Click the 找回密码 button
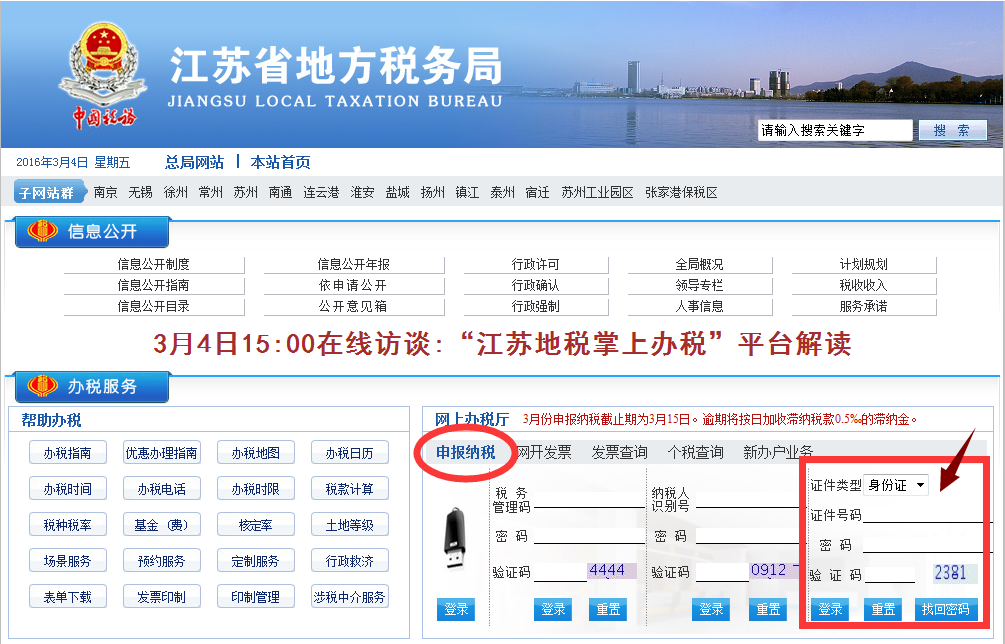Image resolution: width=1005 pixels, height=644 pixels. pyautogui.click(x=945, y=609)
